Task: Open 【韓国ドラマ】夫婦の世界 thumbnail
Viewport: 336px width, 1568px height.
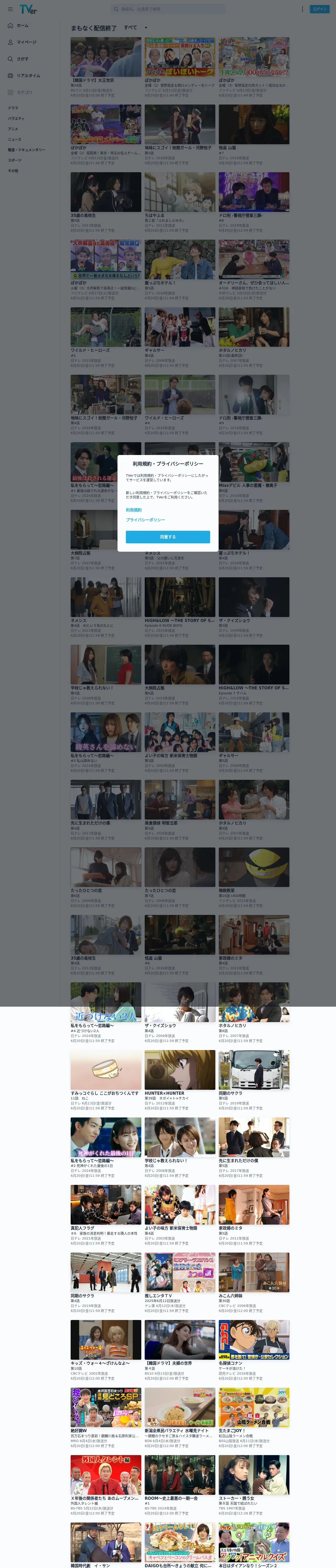Action: click(180, 1340)
